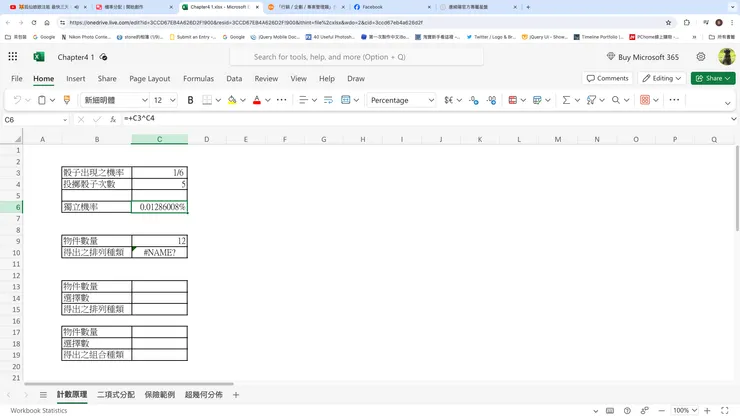The height and width of the screenshot is (416, 740).
Task: Open Conditional Formatting icon
Action: click(x=513, y=100)
